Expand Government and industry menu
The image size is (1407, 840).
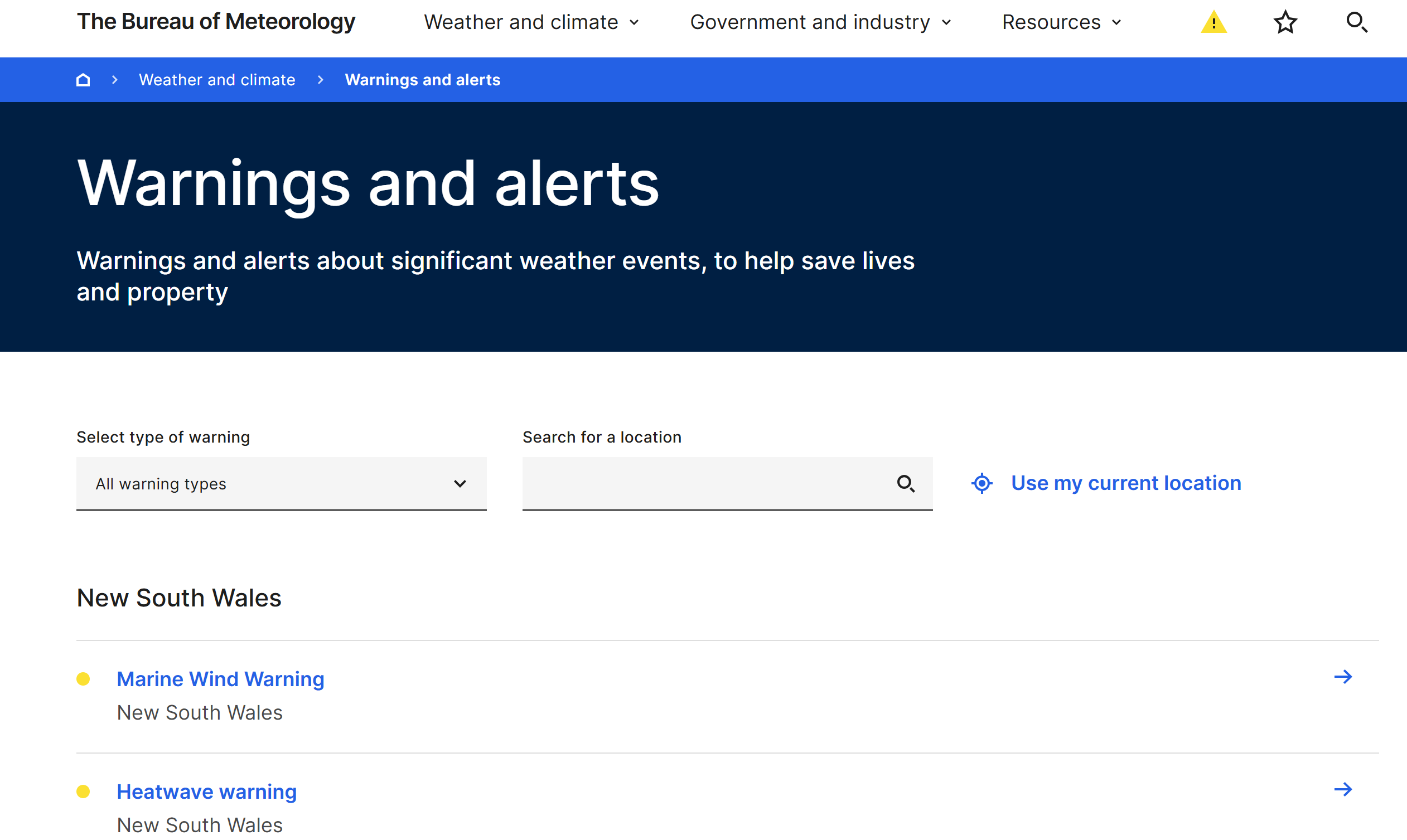point(820,23)
